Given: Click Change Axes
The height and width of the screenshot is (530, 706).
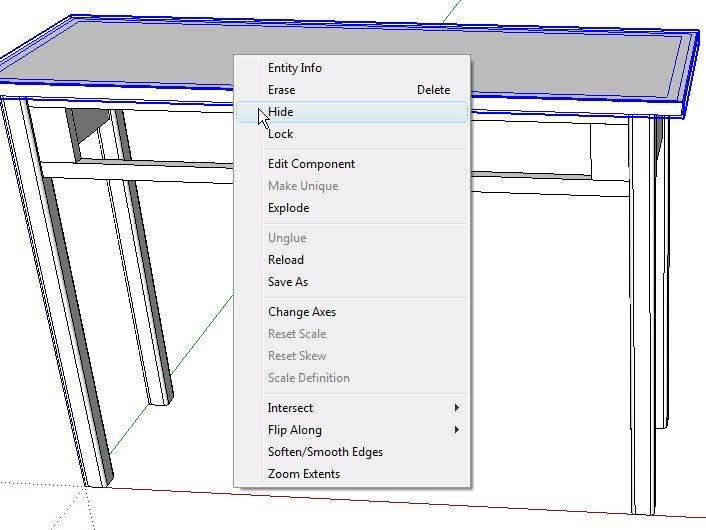Looking at the screenshot, I should (352, 312).
